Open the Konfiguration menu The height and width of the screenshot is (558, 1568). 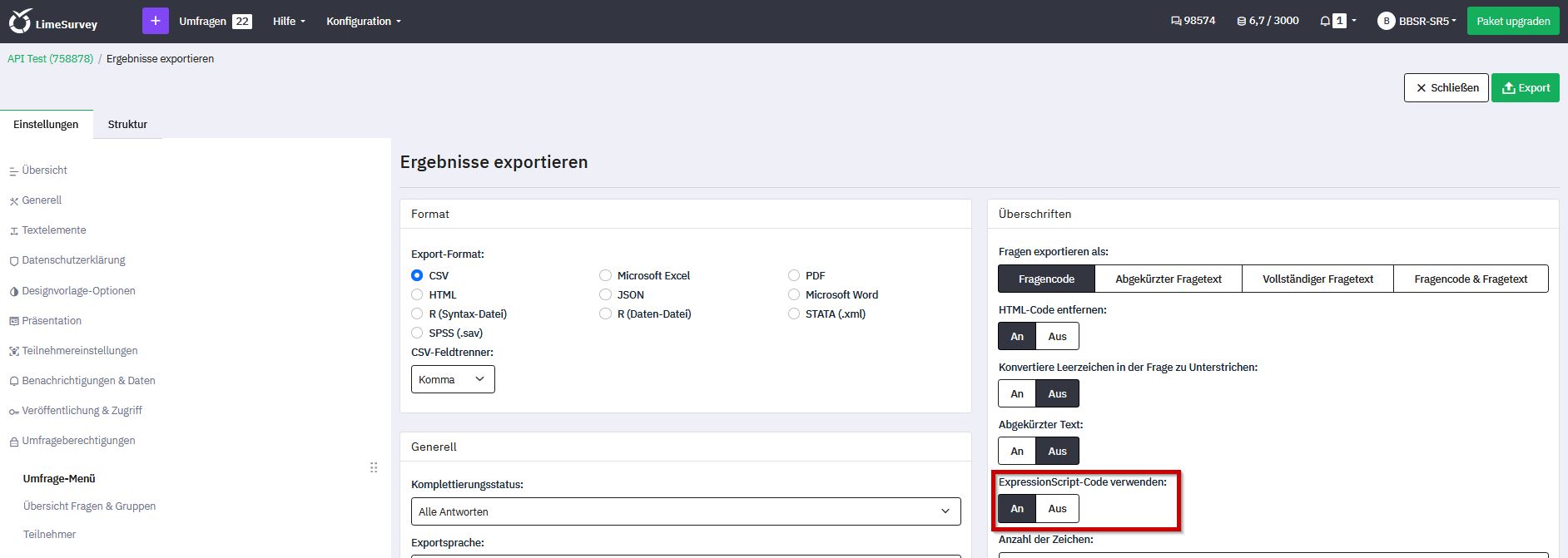[x=363, y=22]
